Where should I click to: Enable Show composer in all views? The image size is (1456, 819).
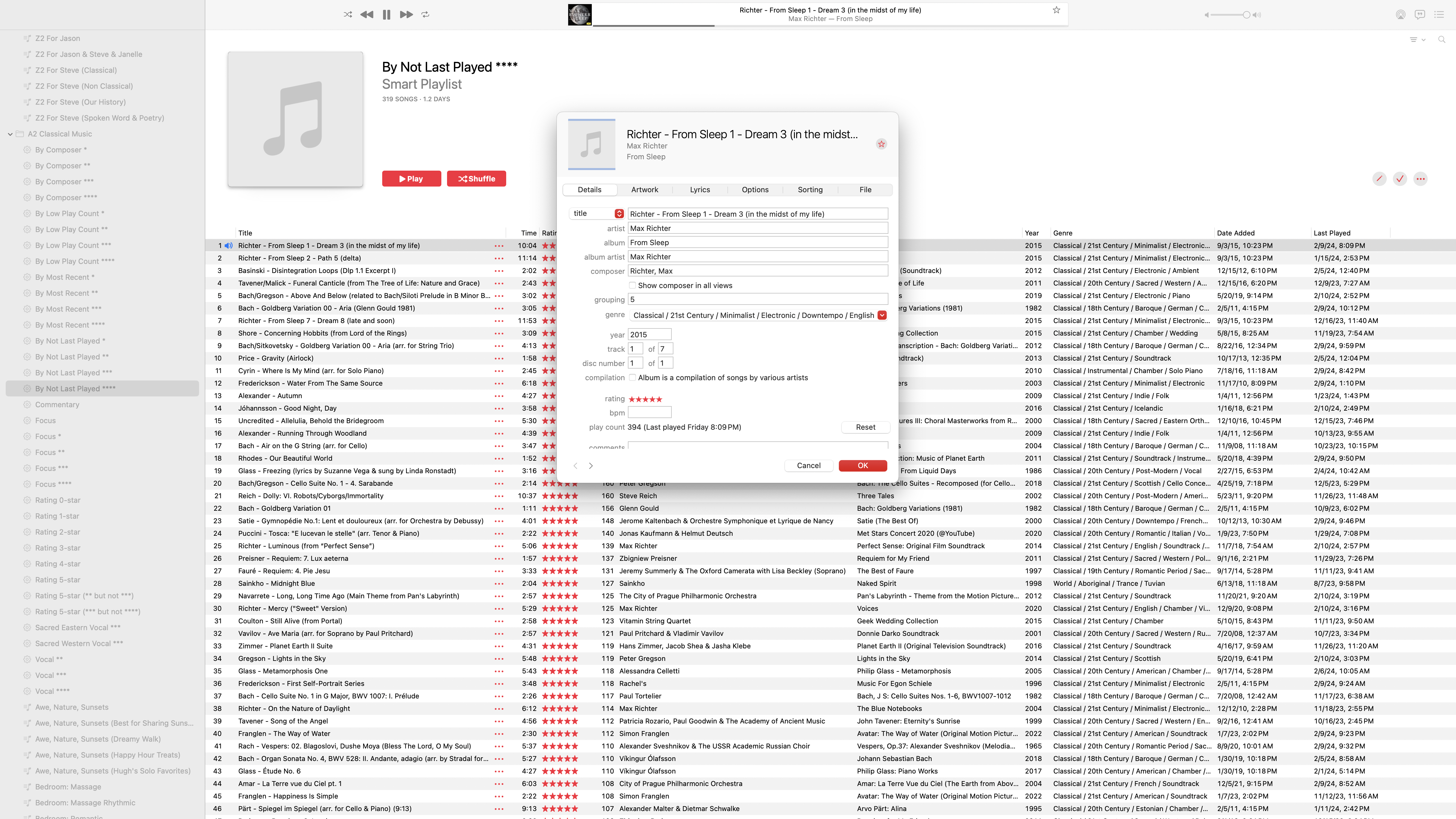tap(632, 286)
